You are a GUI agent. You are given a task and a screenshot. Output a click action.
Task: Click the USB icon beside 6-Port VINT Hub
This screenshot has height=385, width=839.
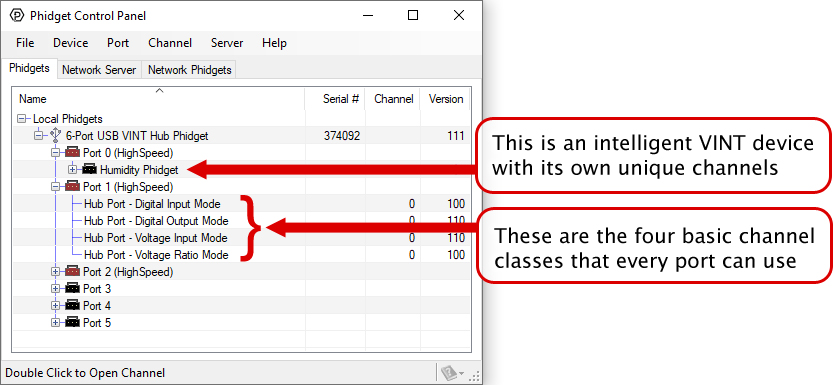coord(56,136)
